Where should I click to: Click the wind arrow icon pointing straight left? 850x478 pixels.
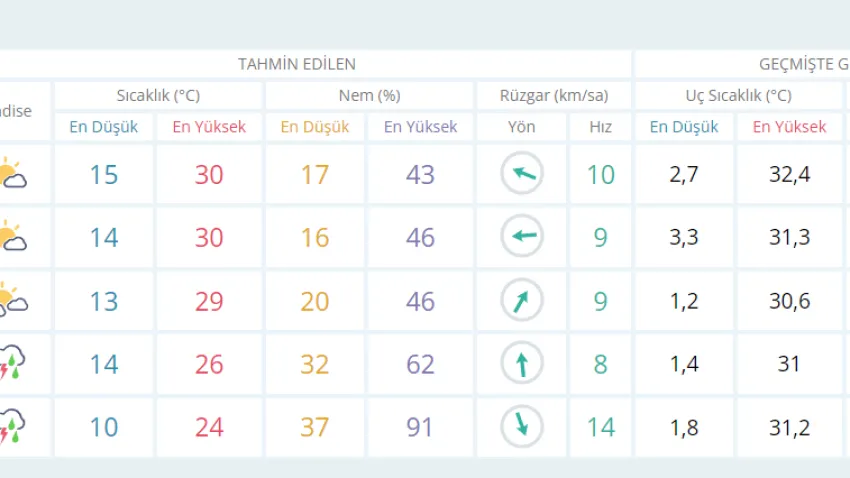tap(522, 237)
